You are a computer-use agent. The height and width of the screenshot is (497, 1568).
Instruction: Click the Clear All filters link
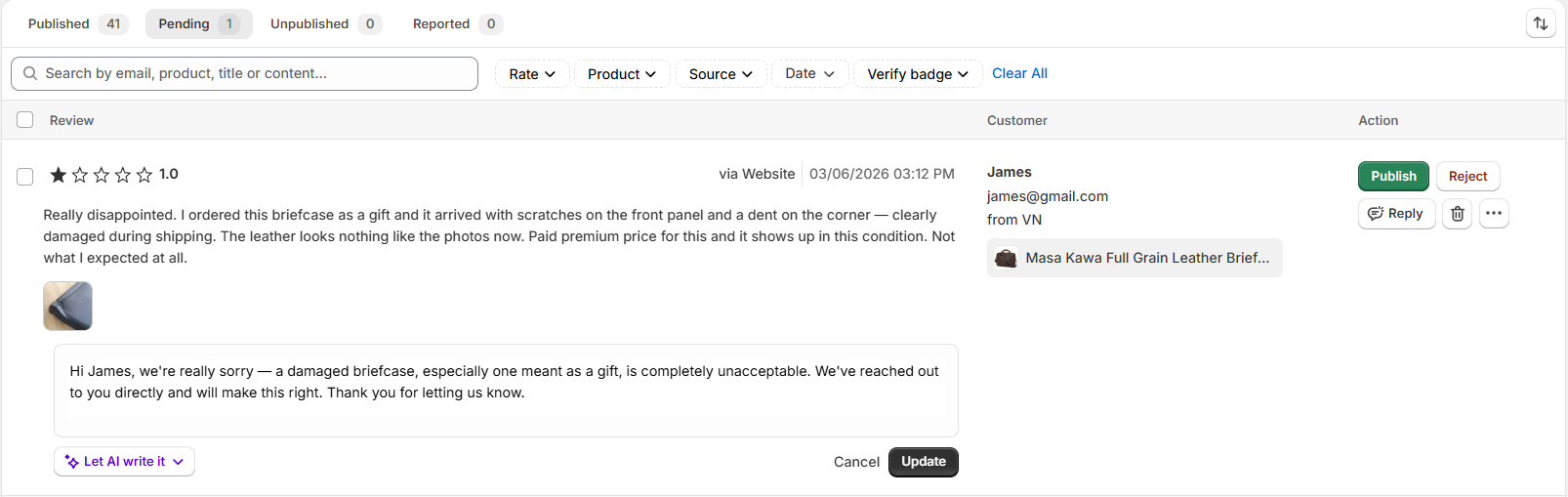click(x=1019, y=73)
